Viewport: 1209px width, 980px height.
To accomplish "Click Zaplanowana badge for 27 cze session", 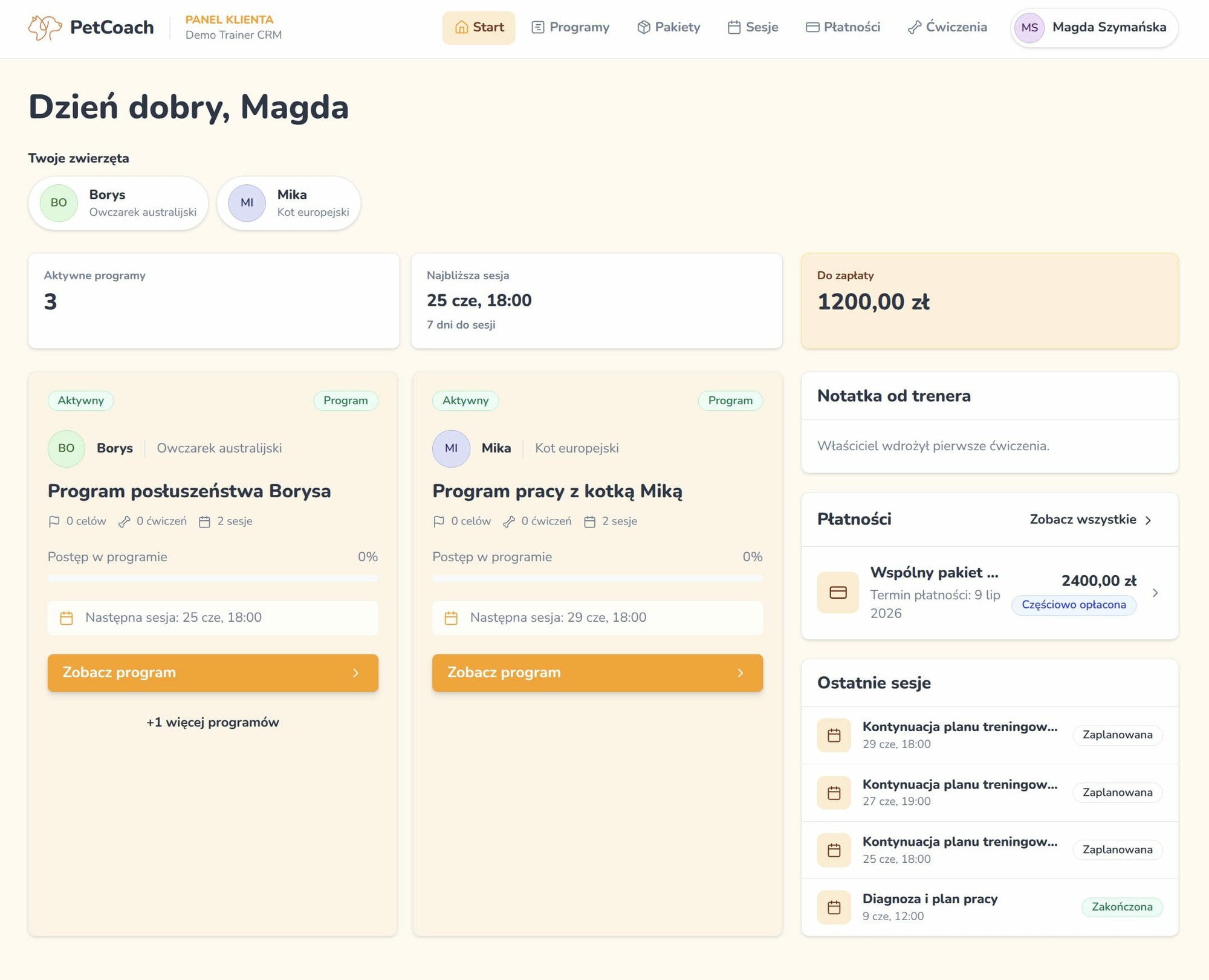I will pos(1117,793).
